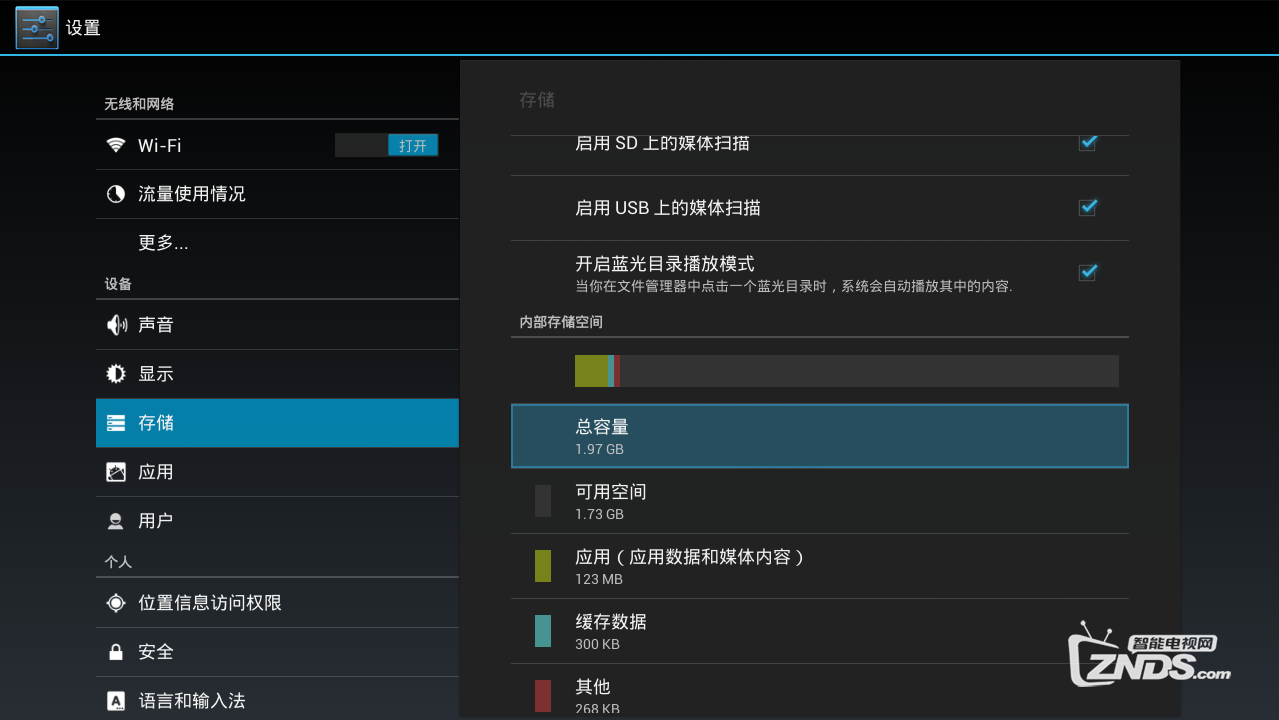Toggle SD media scanning checkbox

(1088, 143)
